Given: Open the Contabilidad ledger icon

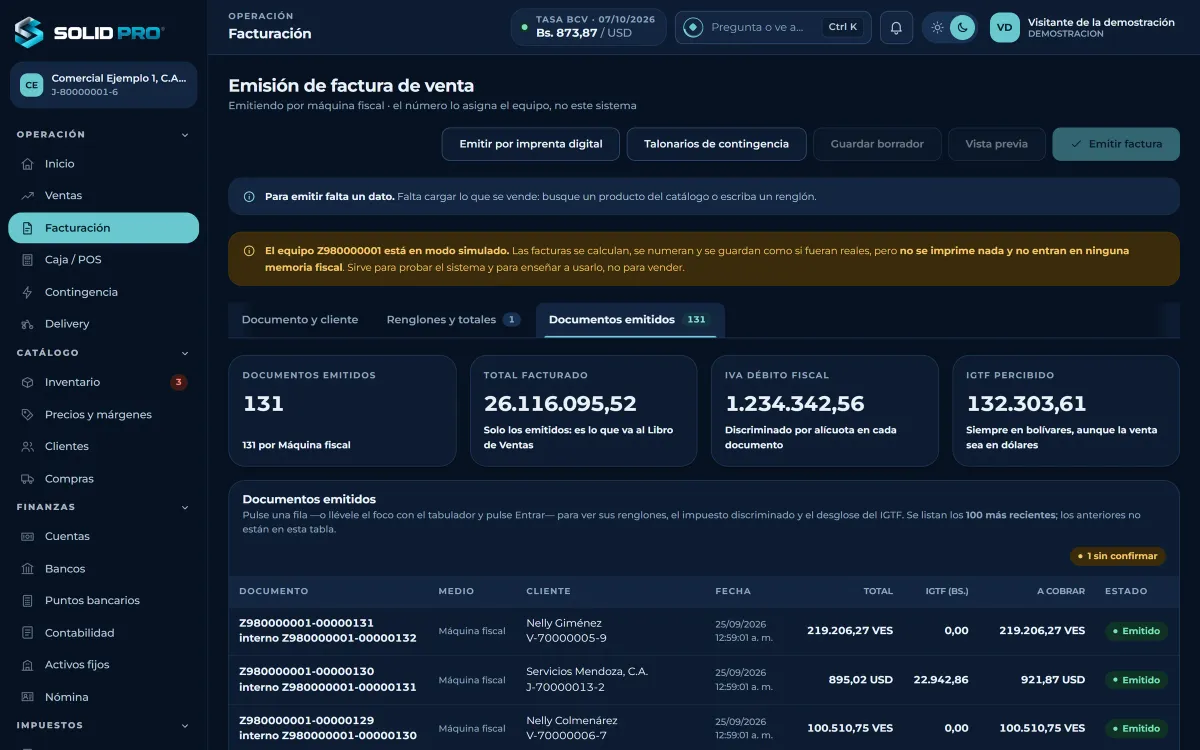Looking at the screenshot, I should tap(27, 633).
